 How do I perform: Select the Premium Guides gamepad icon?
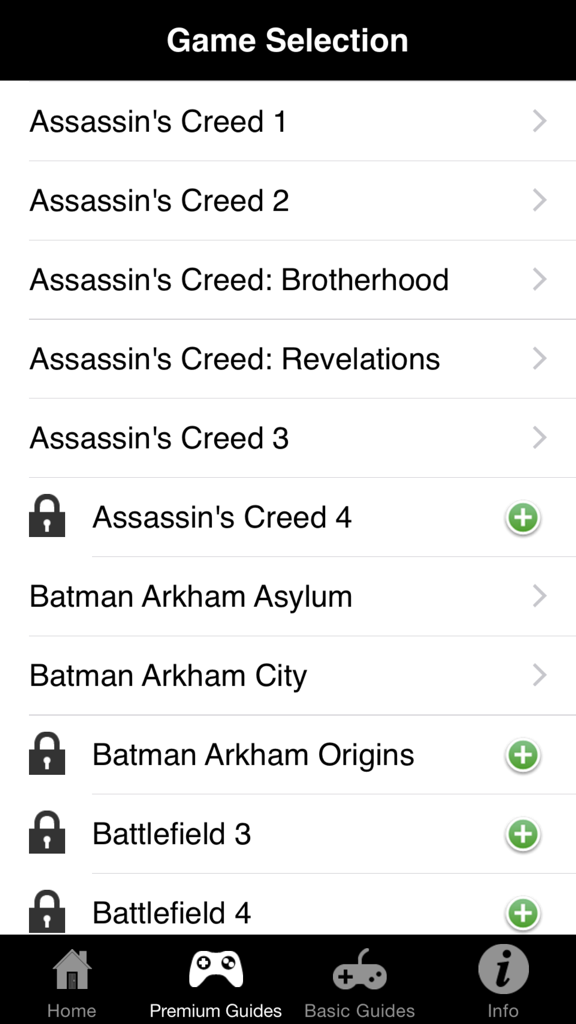tap(215, 968)
